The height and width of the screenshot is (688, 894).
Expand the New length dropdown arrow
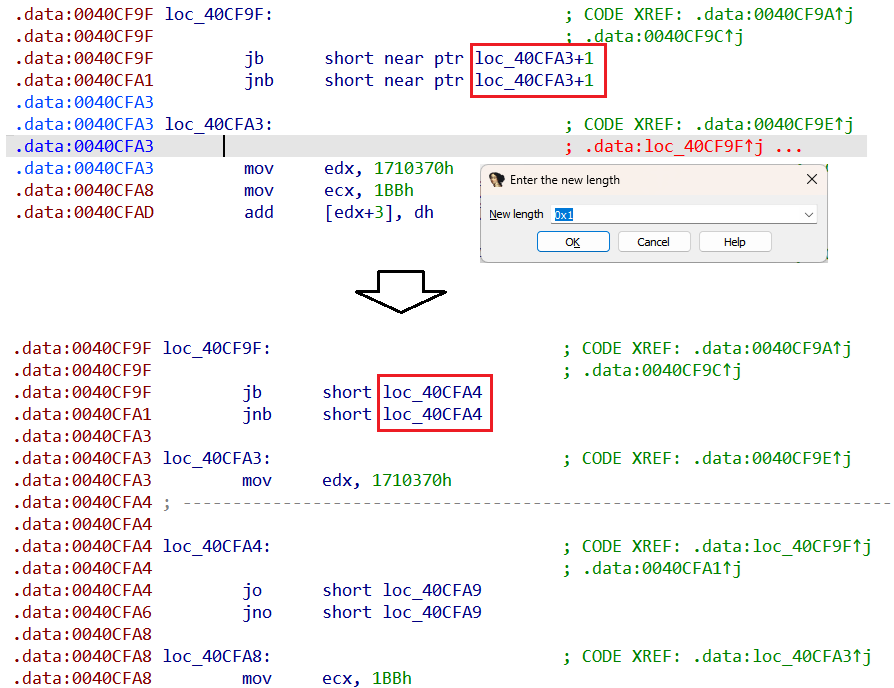808,214
